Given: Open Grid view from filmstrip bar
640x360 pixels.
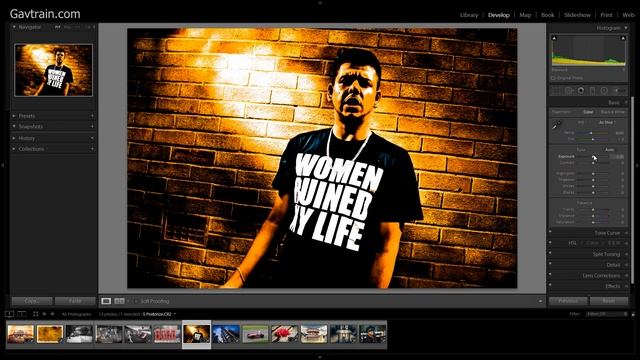Looking at the screenshot, I should coord(36,314).
